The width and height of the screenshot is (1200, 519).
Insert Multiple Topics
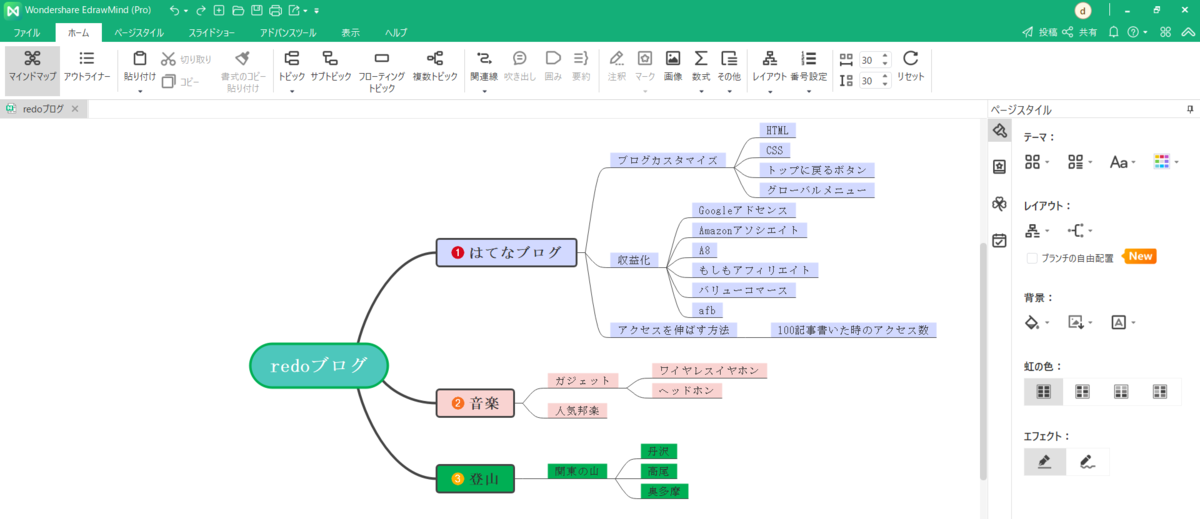pyautogui.click(x=435, y=66)
